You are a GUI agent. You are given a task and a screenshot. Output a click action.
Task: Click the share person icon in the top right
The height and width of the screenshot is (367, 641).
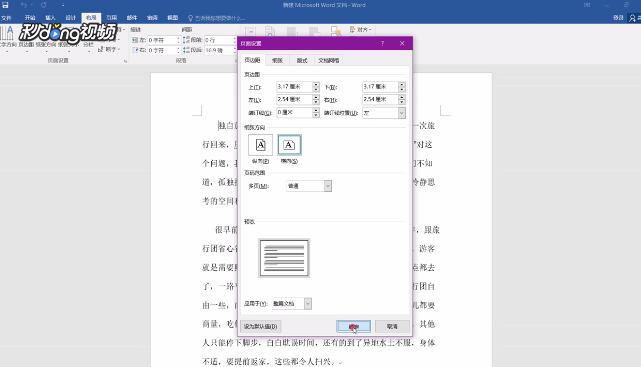click(633, 18)
